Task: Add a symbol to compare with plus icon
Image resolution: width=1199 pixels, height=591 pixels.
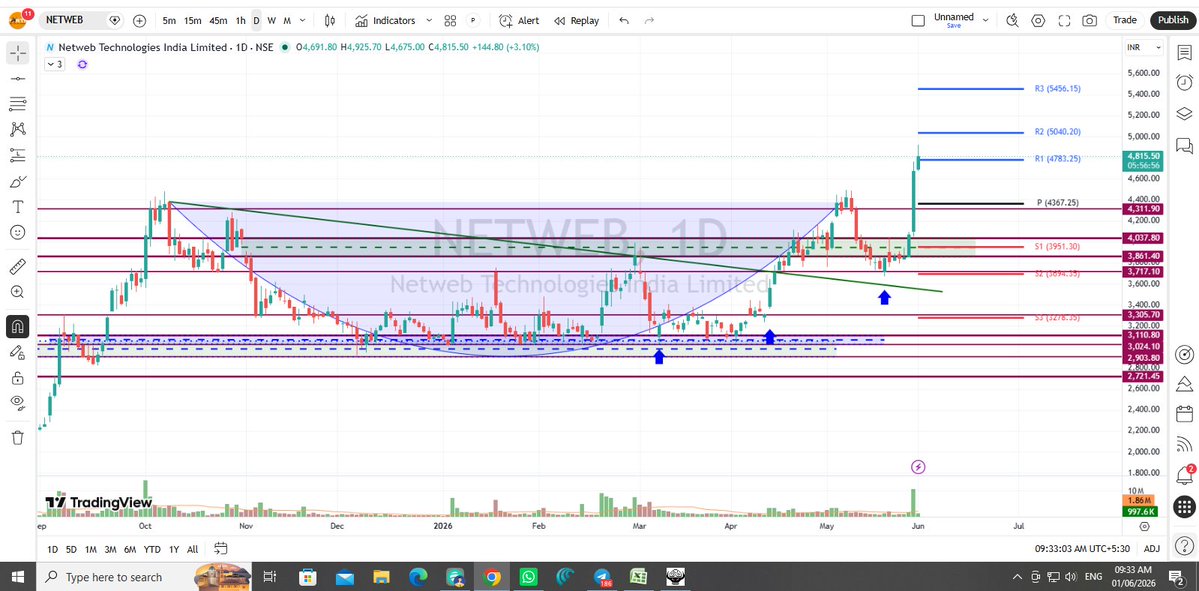Action: point(139,21)
